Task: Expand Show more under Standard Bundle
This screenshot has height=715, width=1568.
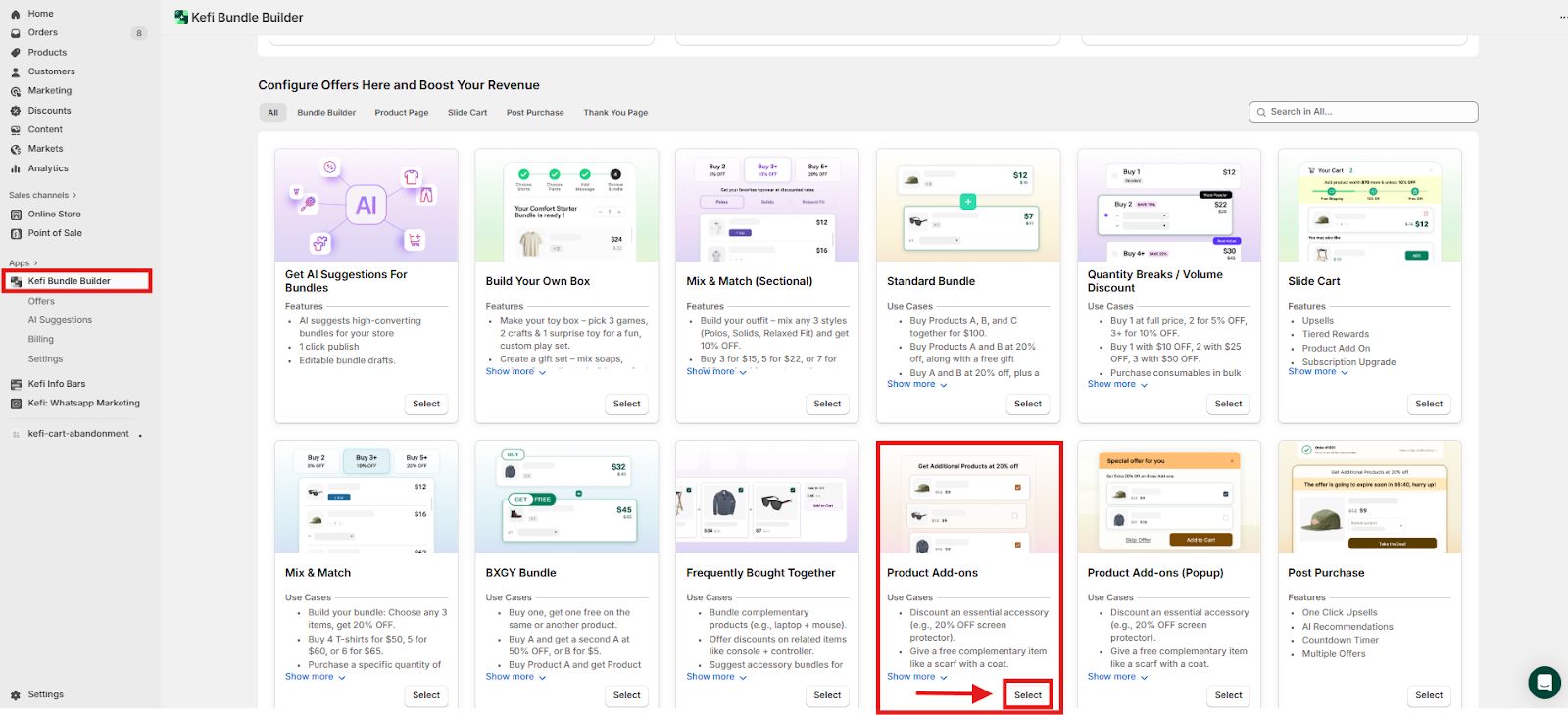Action: click(916, 385)
